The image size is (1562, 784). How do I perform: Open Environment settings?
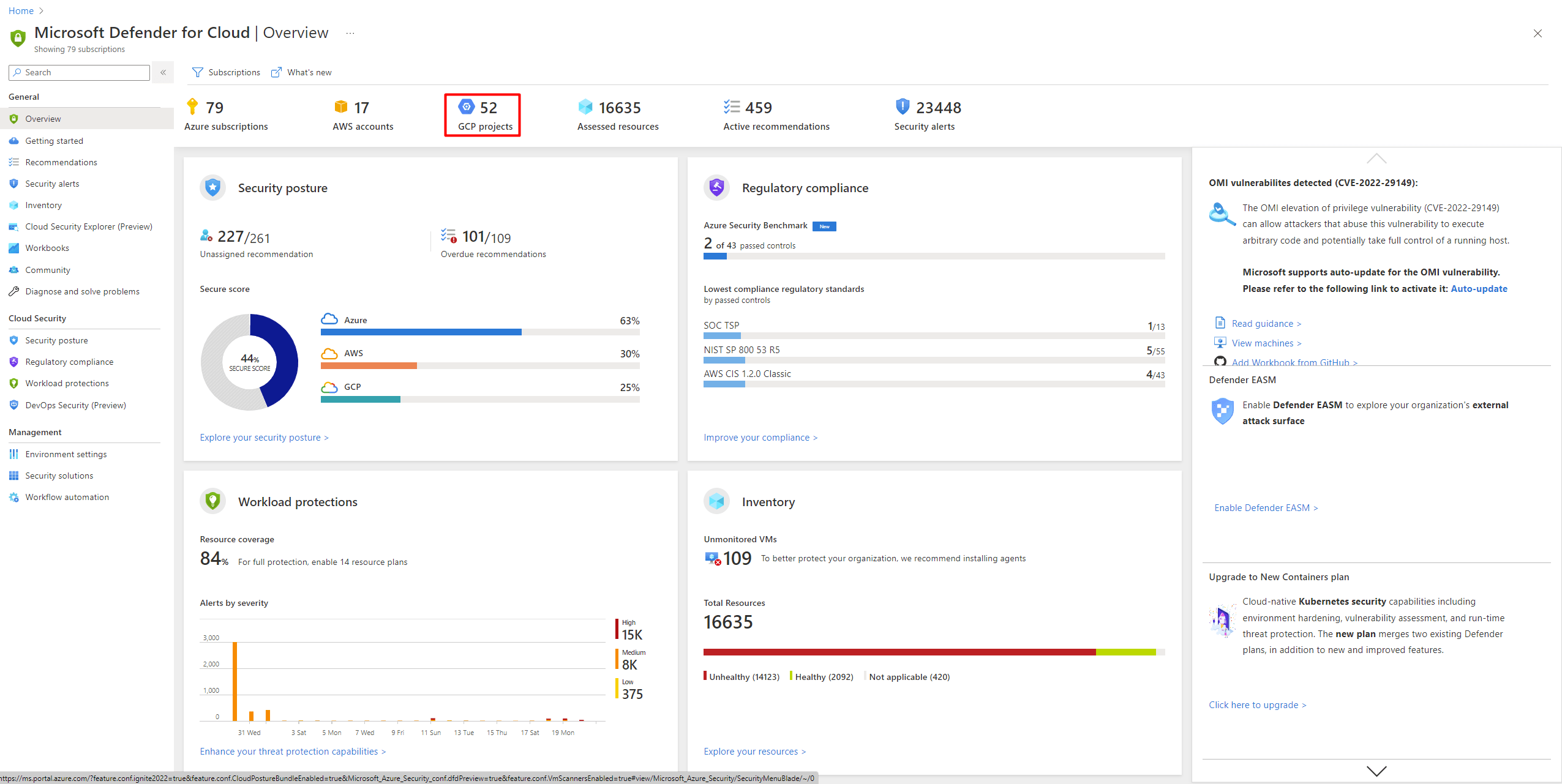(66, 454)
